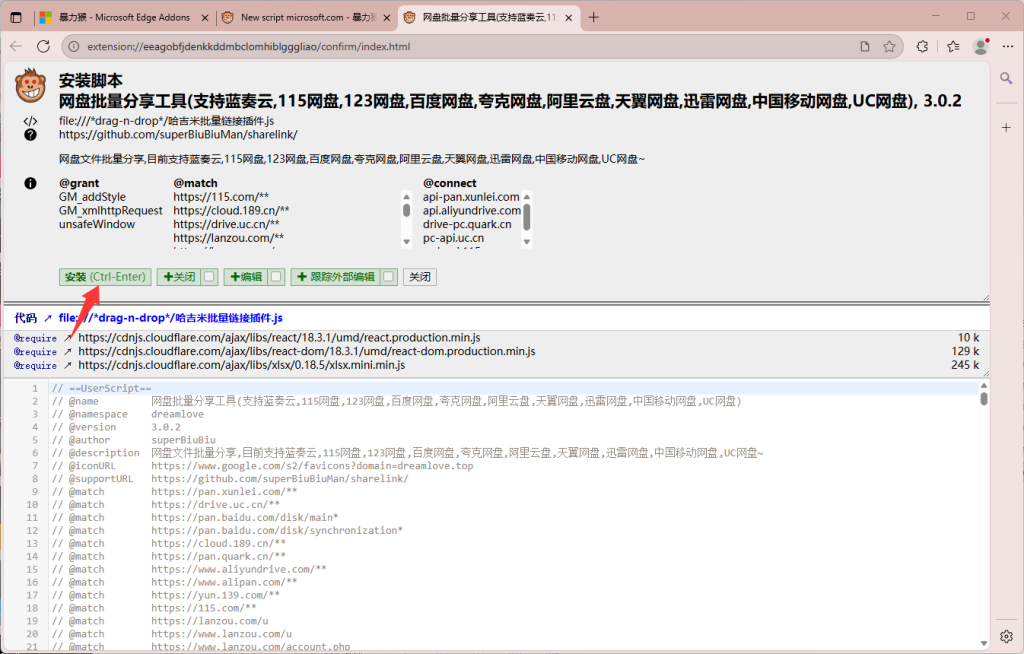Image resolution: width=1024 pixels, height=654 pixels.
Task: Enable the checkbox next to 关闭
Action: pos(209,276)
